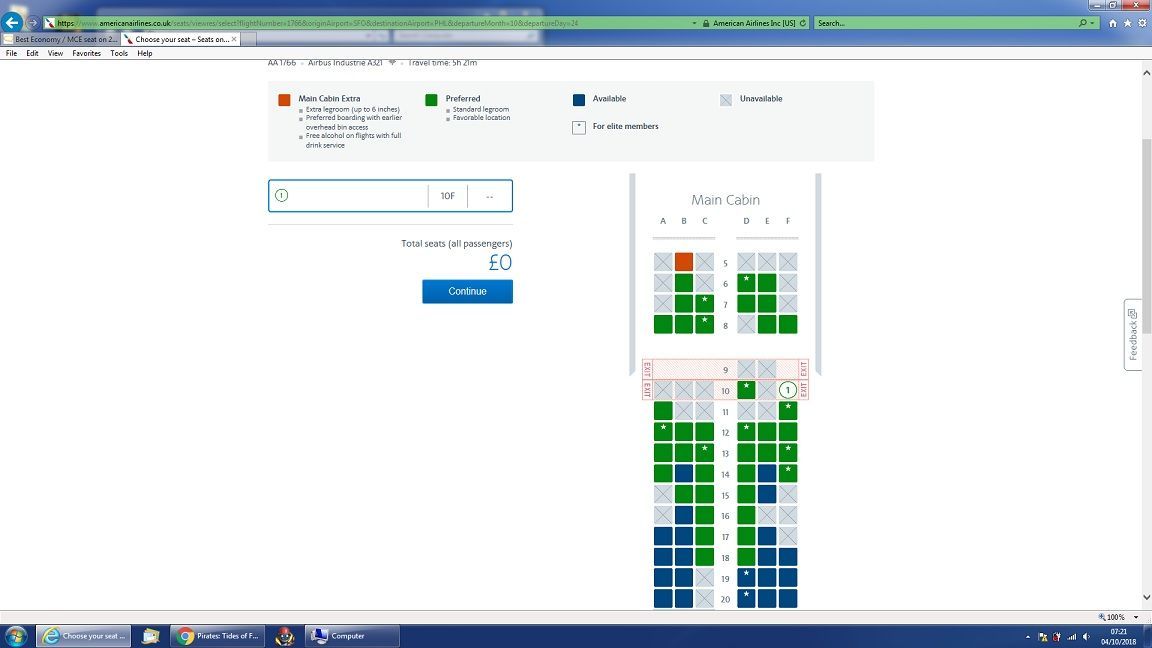The width and height of the screenshot is (1152, 648).
Task: Open browser Tools gear icon
Action: [x=1143, y=22]
